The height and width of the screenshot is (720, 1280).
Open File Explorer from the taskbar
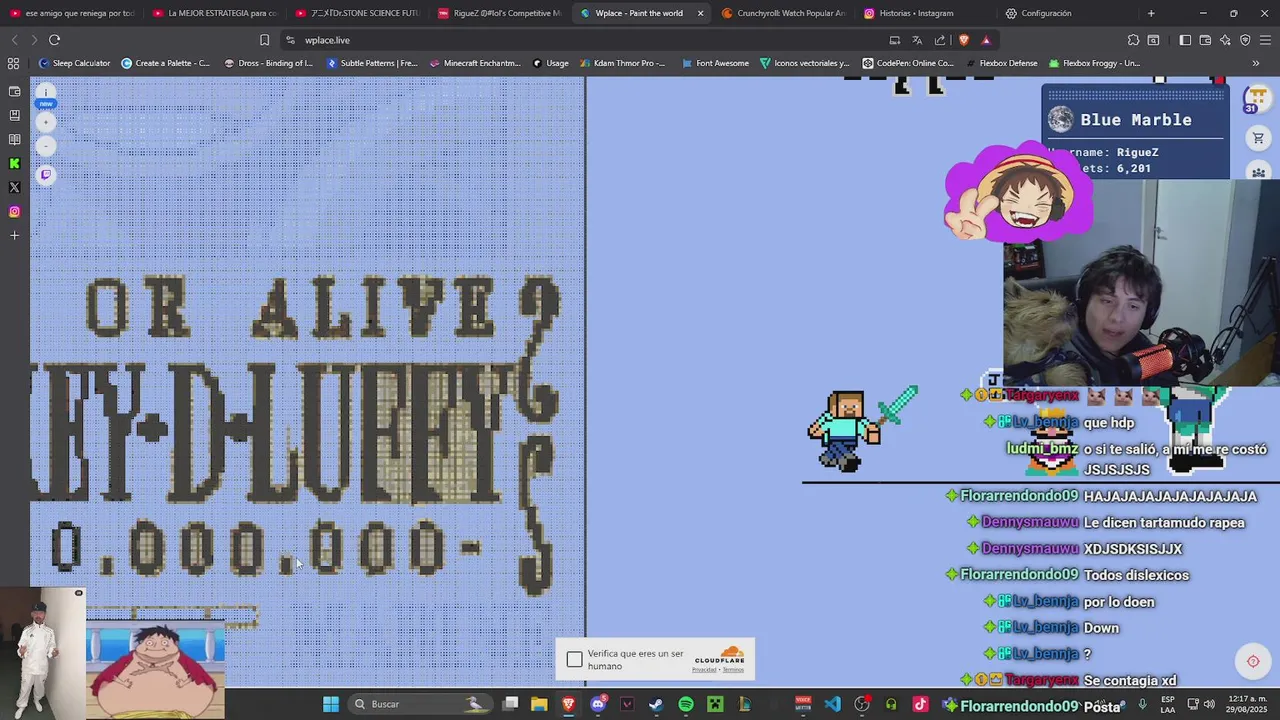(539, 704)
